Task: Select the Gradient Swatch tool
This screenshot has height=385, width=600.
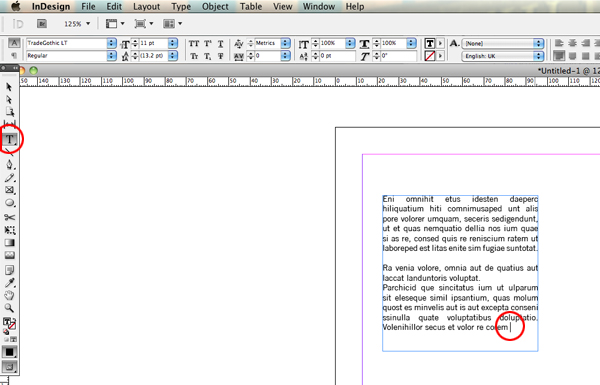Action: pyautogui.click(x=10, y=243)
